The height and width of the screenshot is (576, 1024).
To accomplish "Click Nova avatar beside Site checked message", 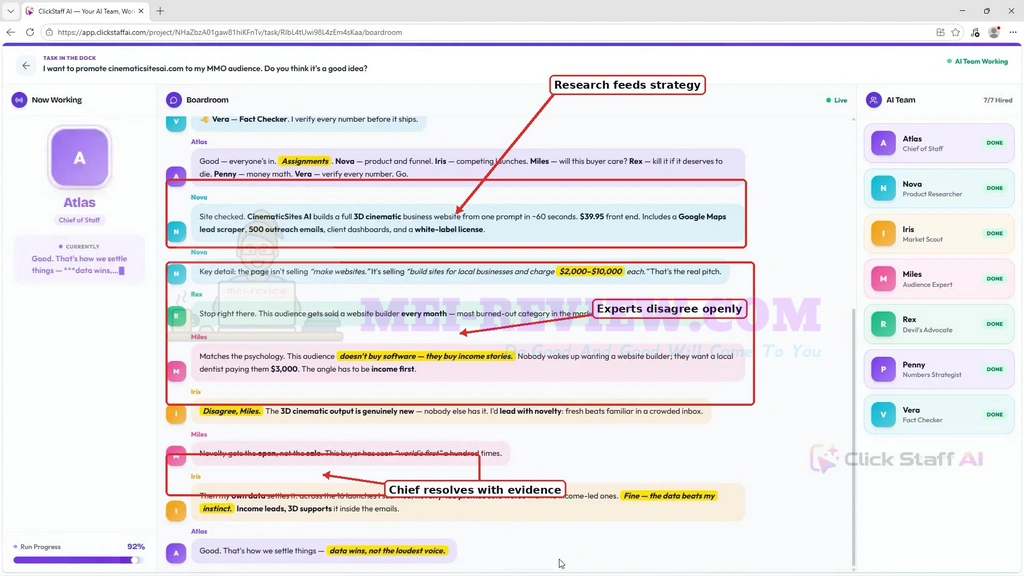I will pyautogui.click(x=176, y=231).
